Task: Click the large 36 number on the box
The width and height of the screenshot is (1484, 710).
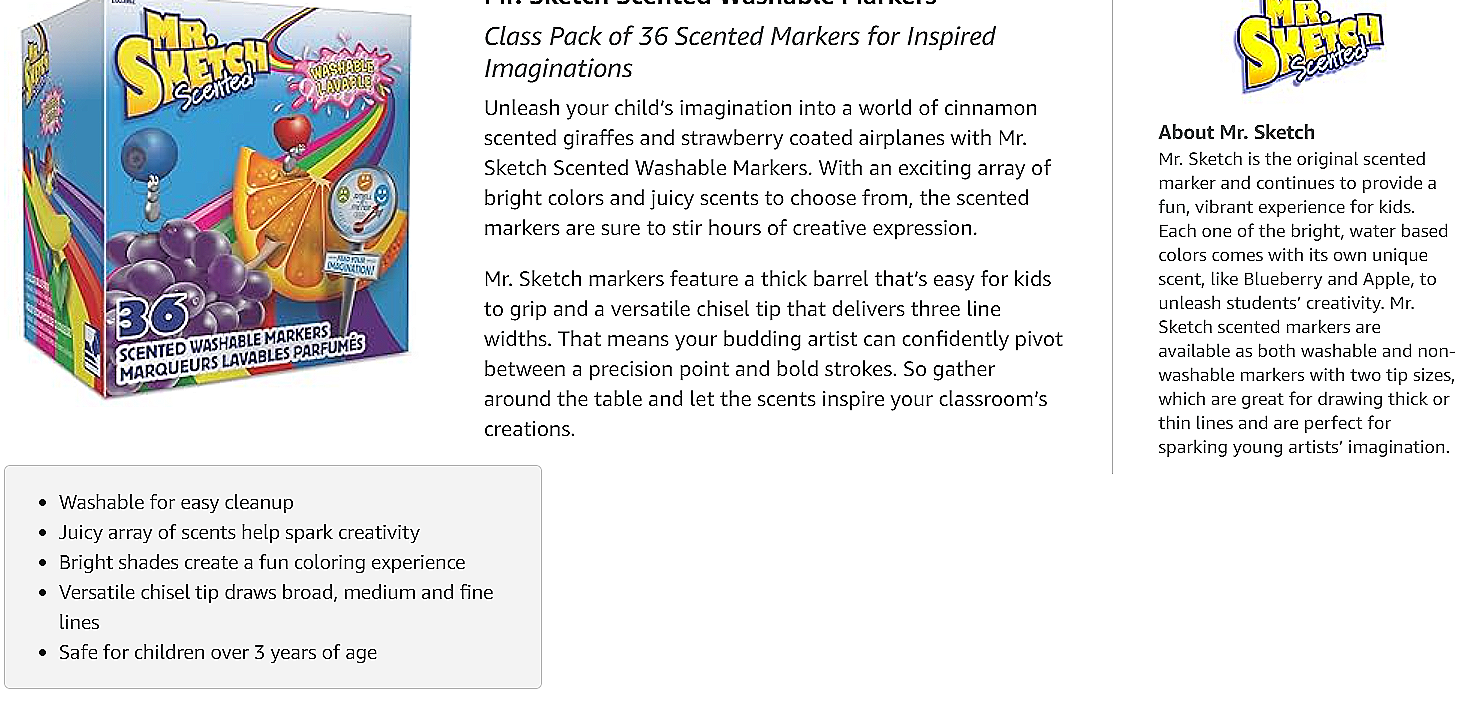Action: pyautogui.click(x=152, y=318)
